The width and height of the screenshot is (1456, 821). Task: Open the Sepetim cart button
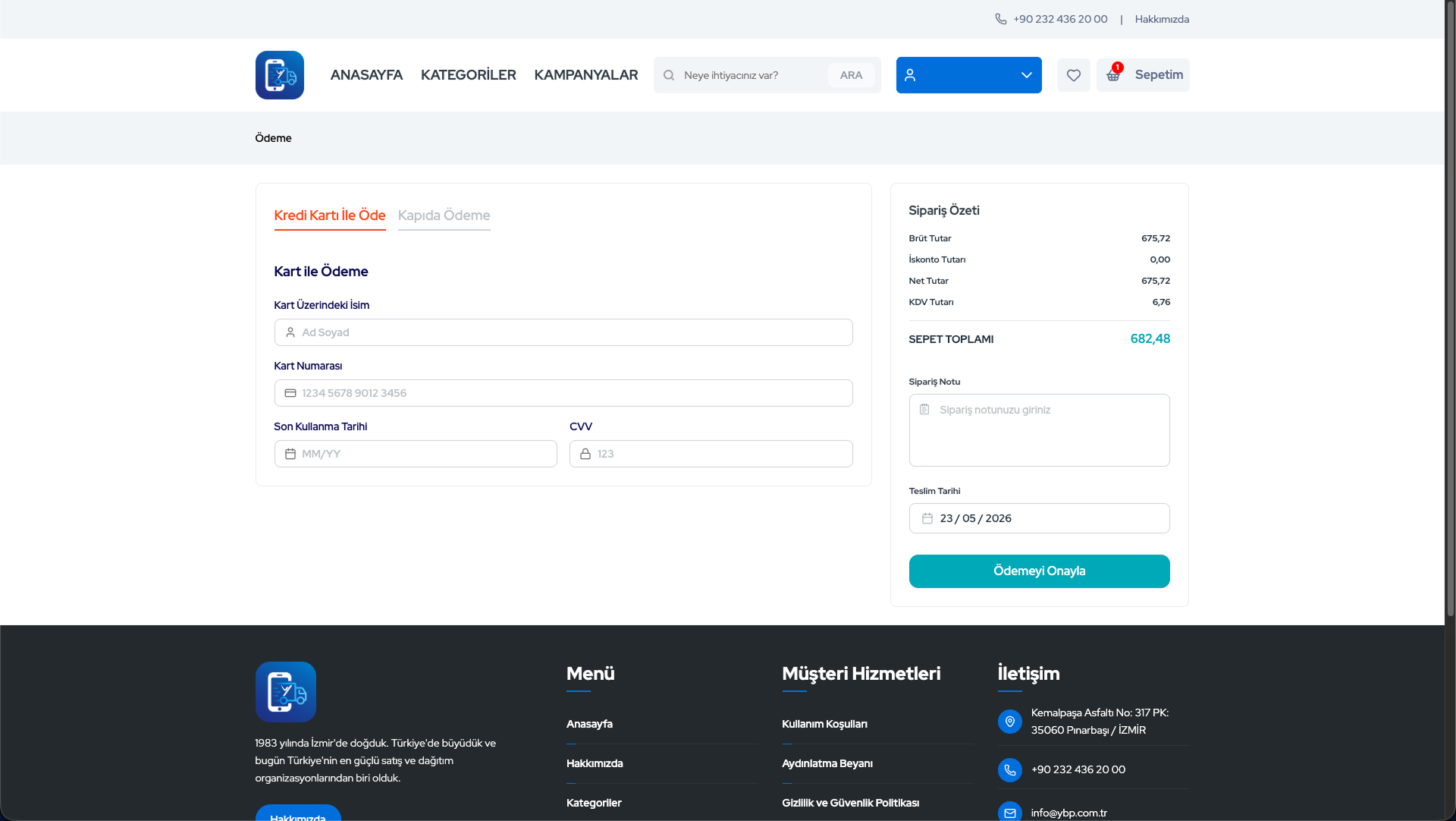point(1142,75)
